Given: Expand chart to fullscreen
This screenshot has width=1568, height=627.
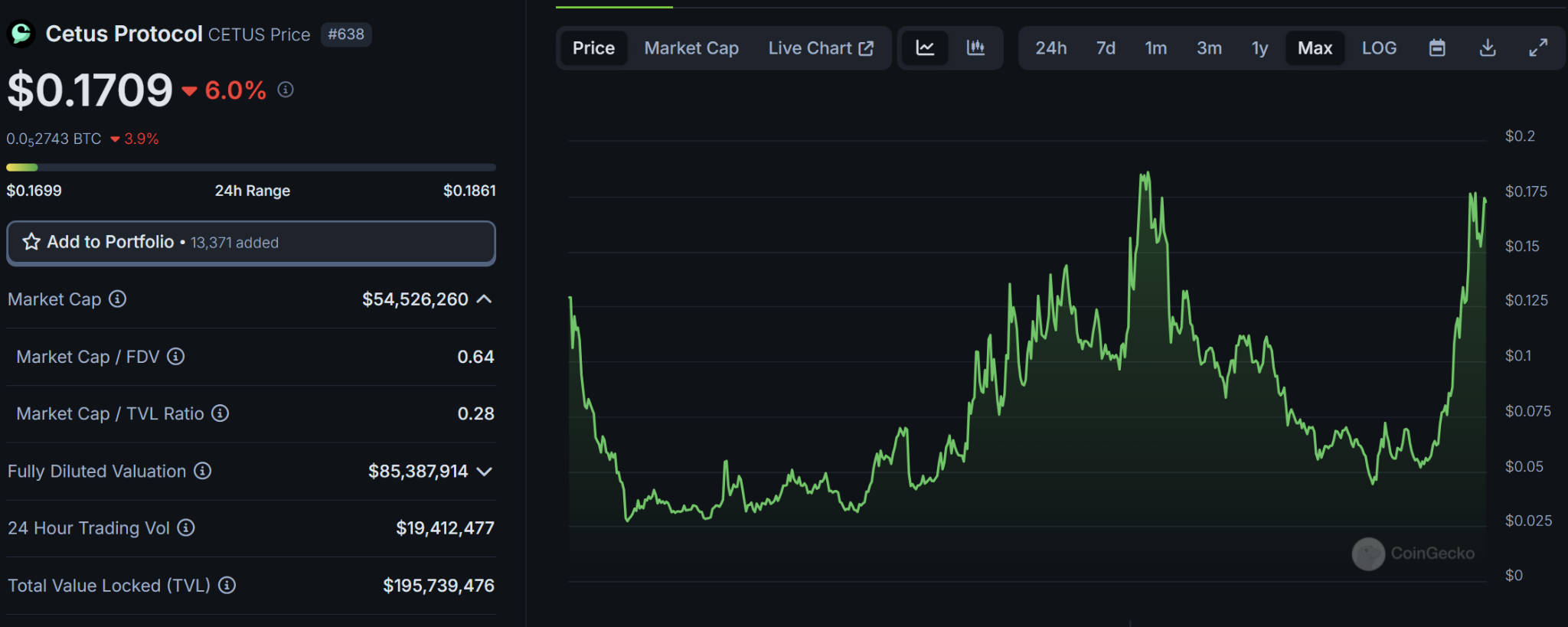Looking at the screenshot, I should click(1538, 48).
